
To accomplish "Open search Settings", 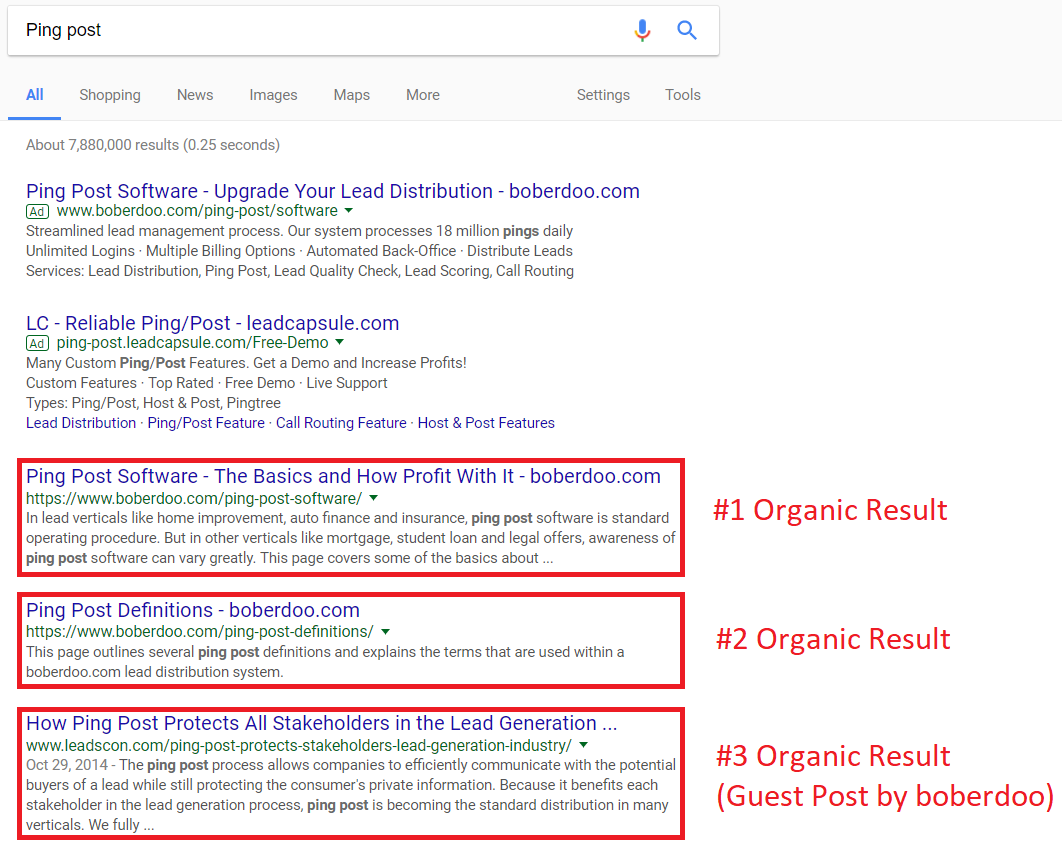I will (x=603, y=95).
